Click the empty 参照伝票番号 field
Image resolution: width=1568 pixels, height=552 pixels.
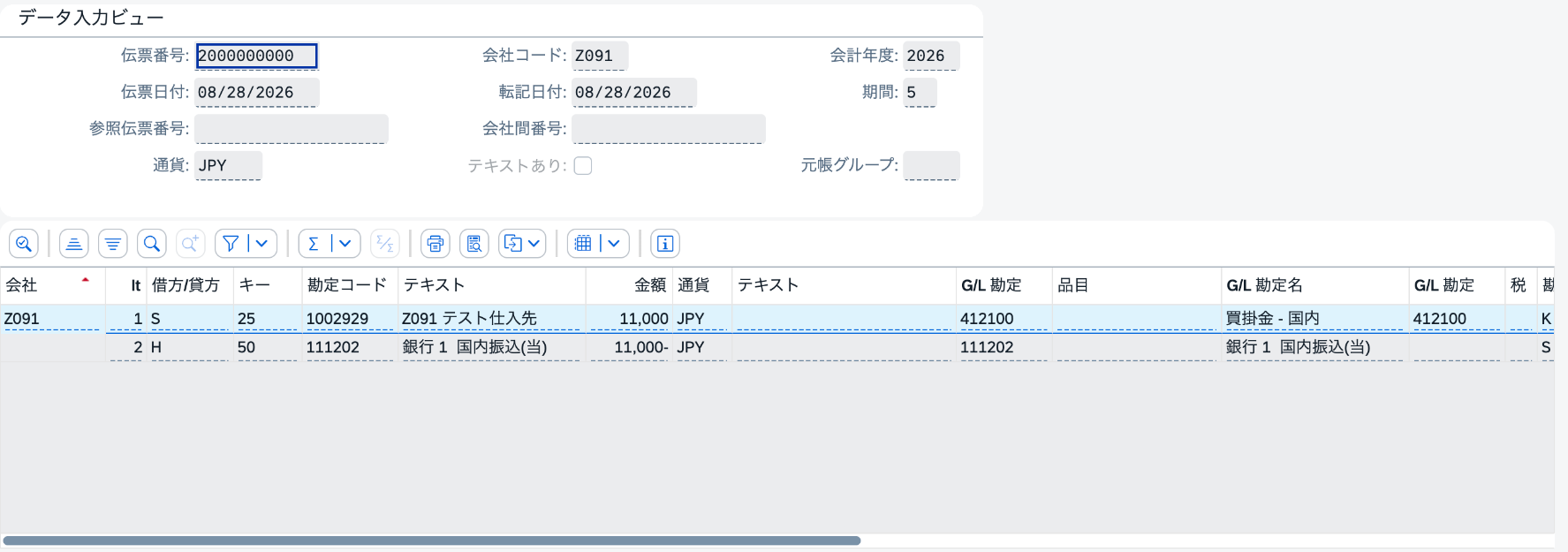coord(291,129)
